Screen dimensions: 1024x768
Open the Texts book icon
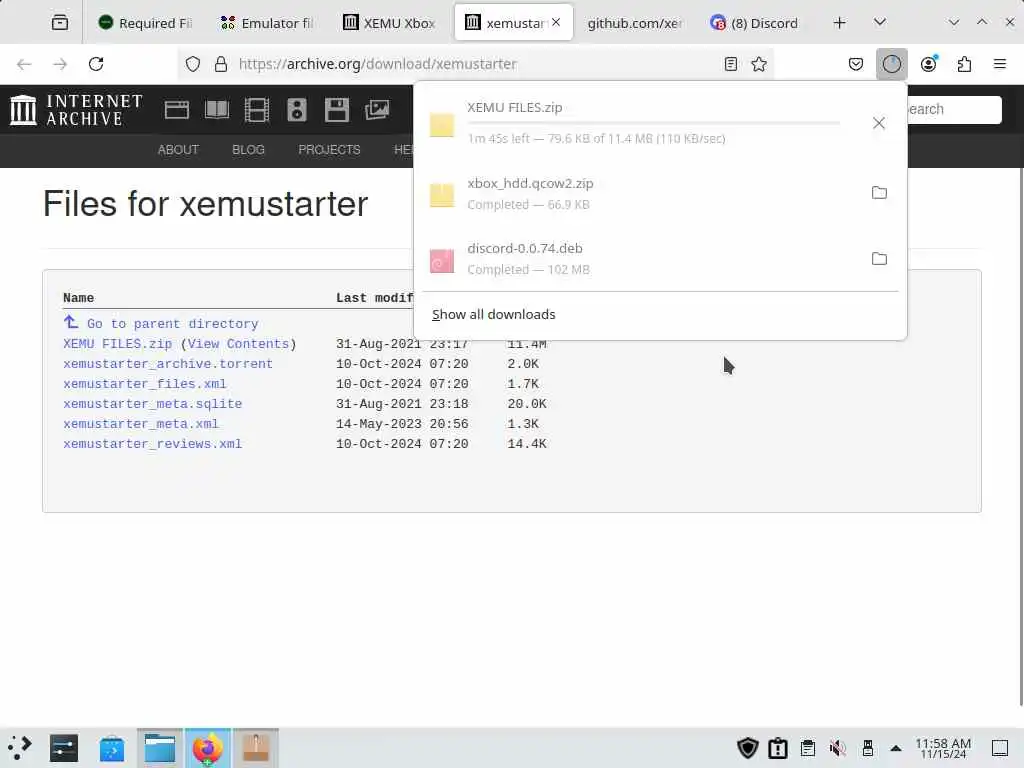tap(217, 110)
